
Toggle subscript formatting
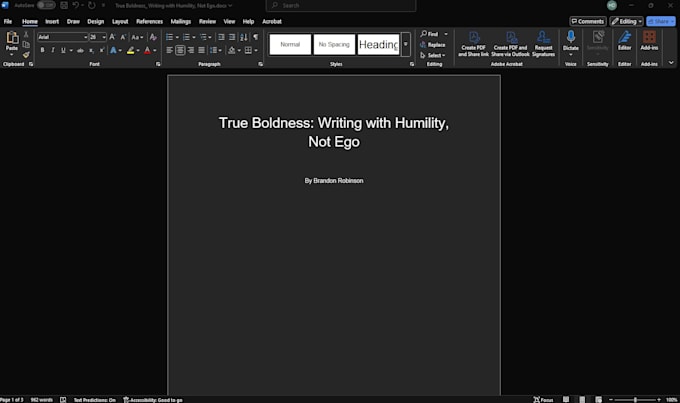pyautogui.click(x=91, y=50)
